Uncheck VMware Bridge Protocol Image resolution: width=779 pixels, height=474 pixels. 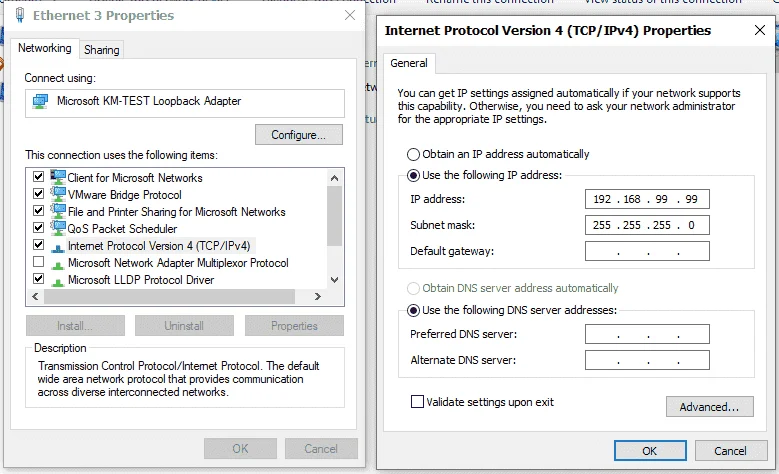pyautogui.click(x=38, y=193)
